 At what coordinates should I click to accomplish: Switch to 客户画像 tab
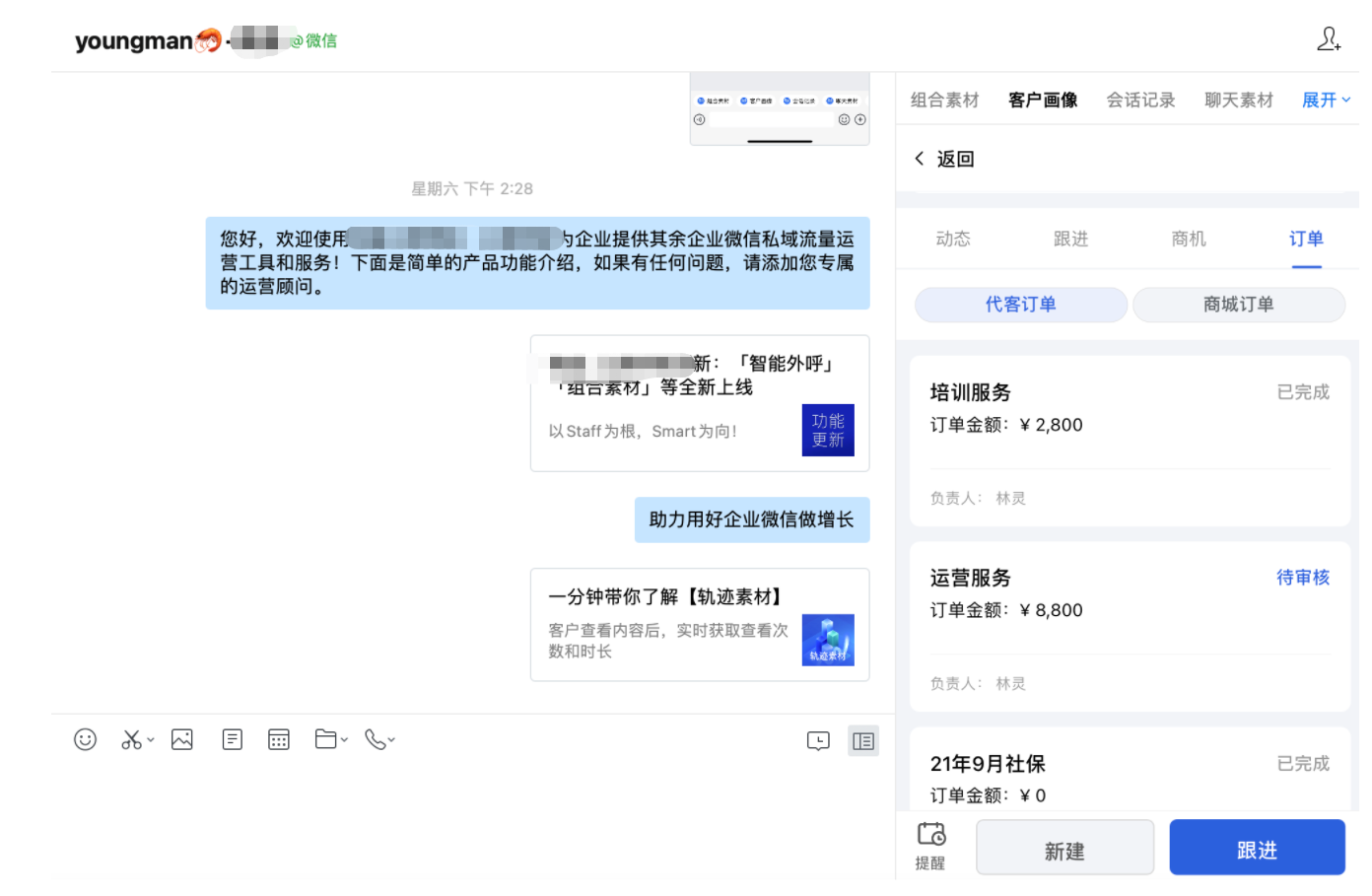1043,100
